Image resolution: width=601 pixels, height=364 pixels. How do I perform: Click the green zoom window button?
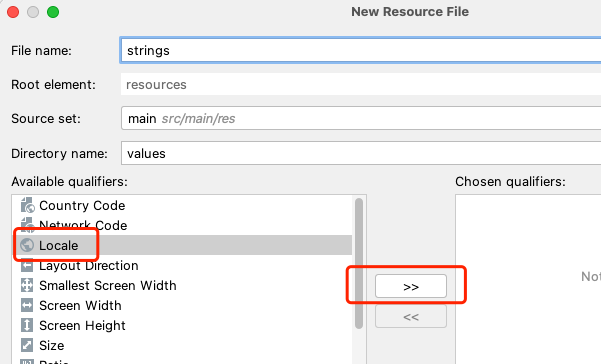(53, 12)
